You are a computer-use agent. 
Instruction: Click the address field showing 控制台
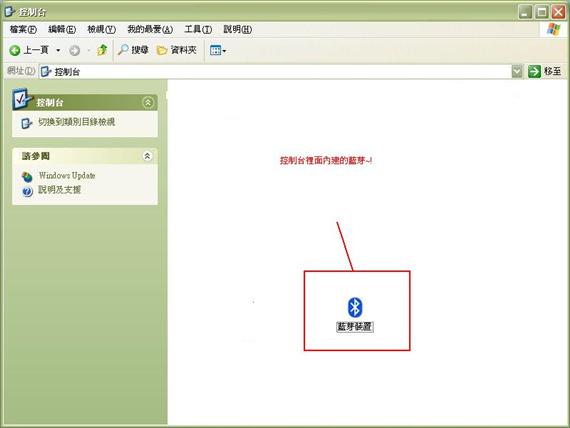click(275, 72)
